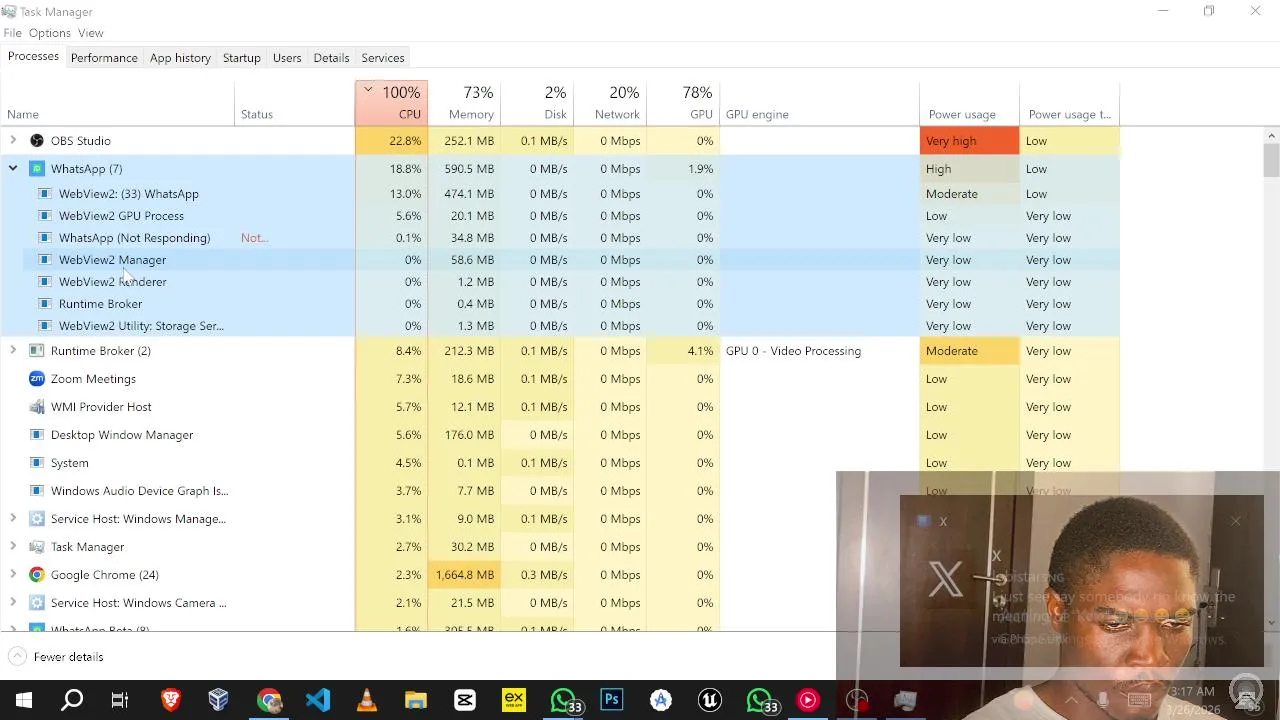Select the Windows Audio Device Graph Is... row
Viewport: 1280px width, 720px height.
click(560, 491)
